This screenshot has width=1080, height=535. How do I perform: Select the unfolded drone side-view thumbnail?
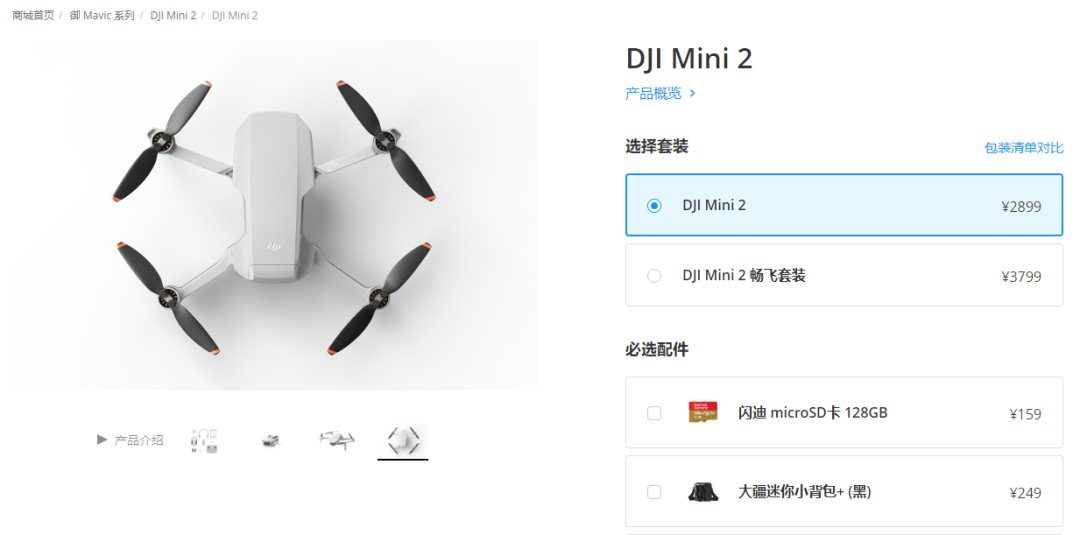(337, 440)
